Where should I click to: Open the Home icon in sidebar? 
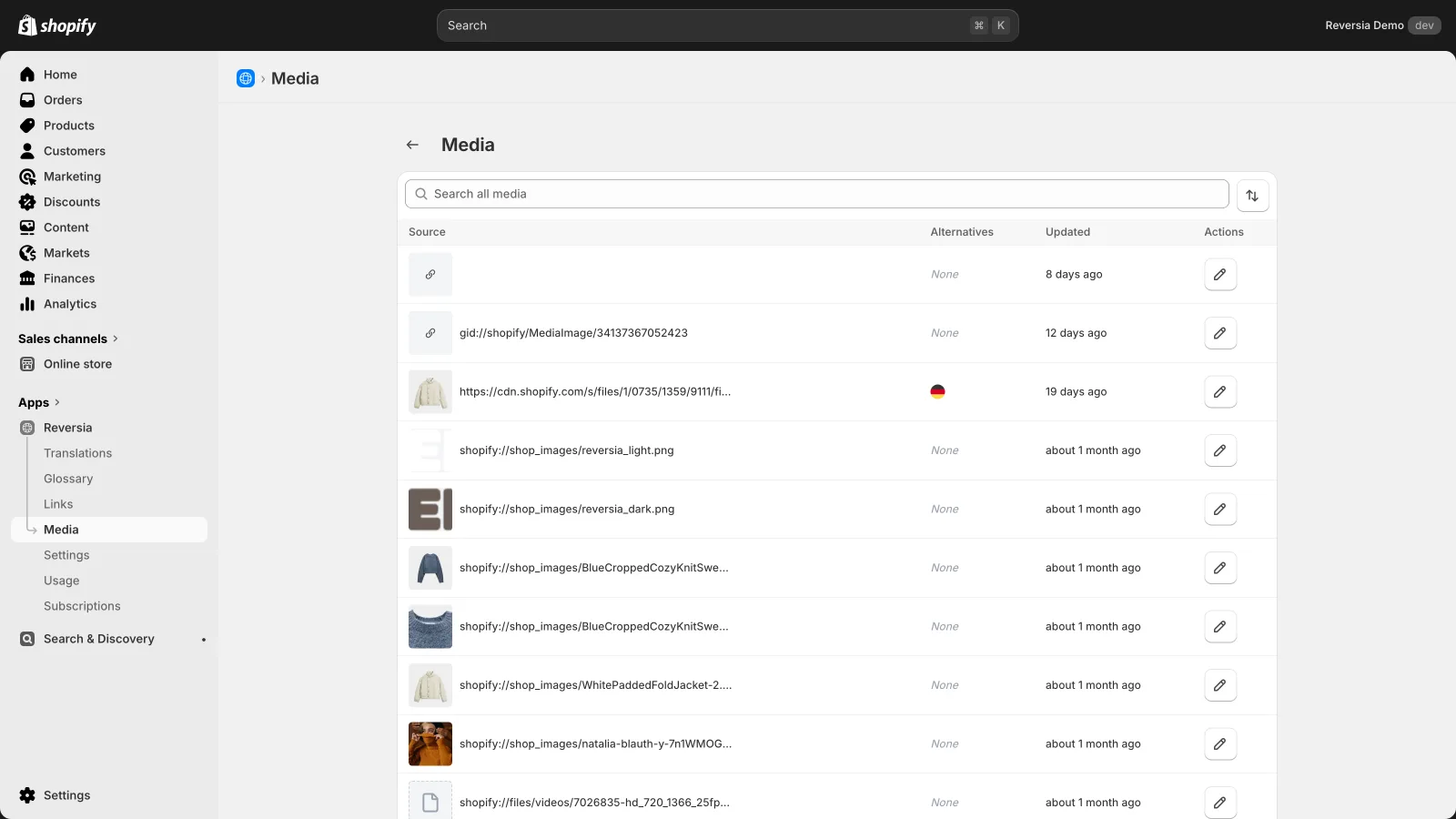(x=27, y=75)
